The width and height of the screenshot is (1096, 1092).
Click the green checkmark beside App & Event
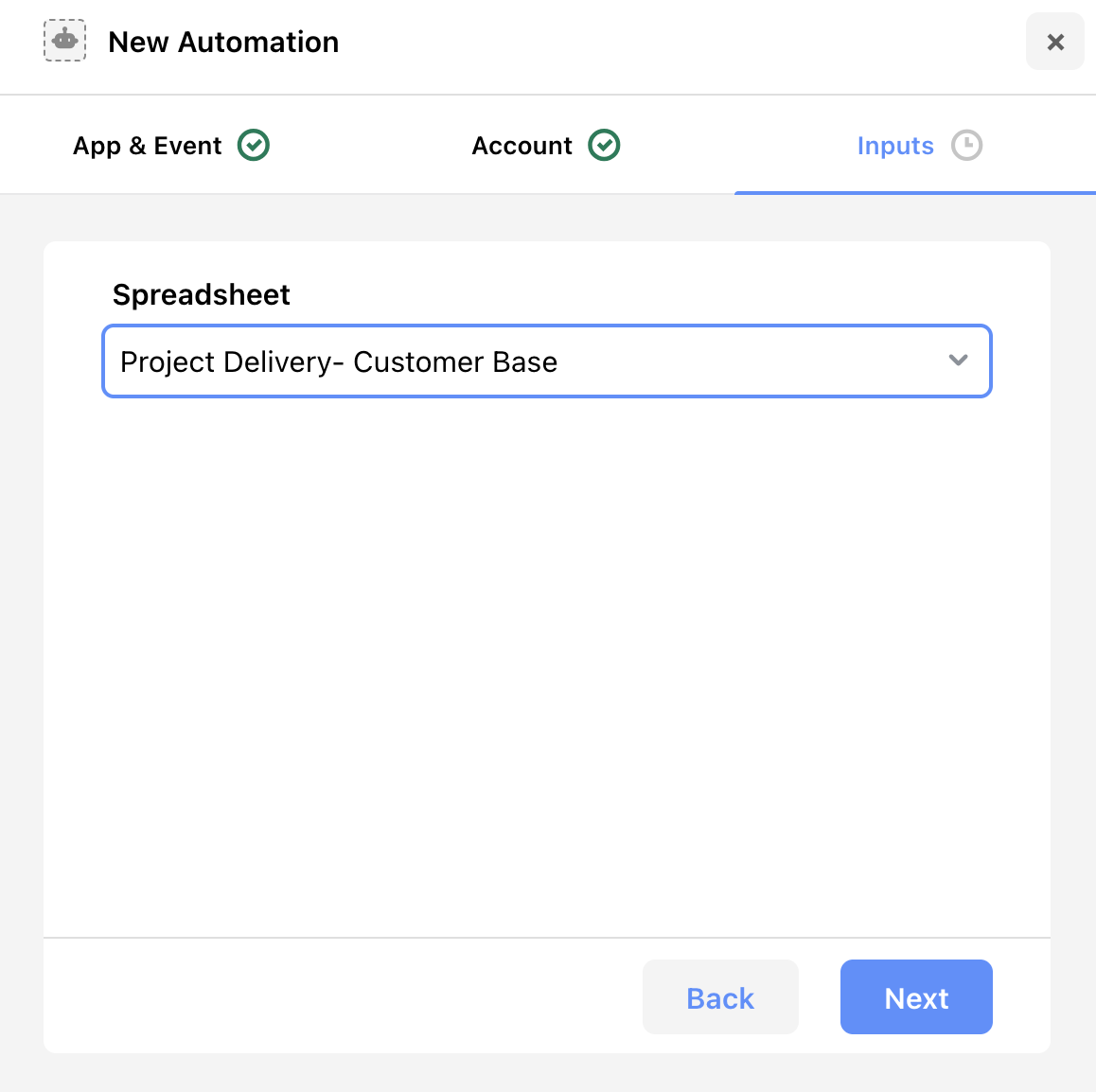point(253,146)
